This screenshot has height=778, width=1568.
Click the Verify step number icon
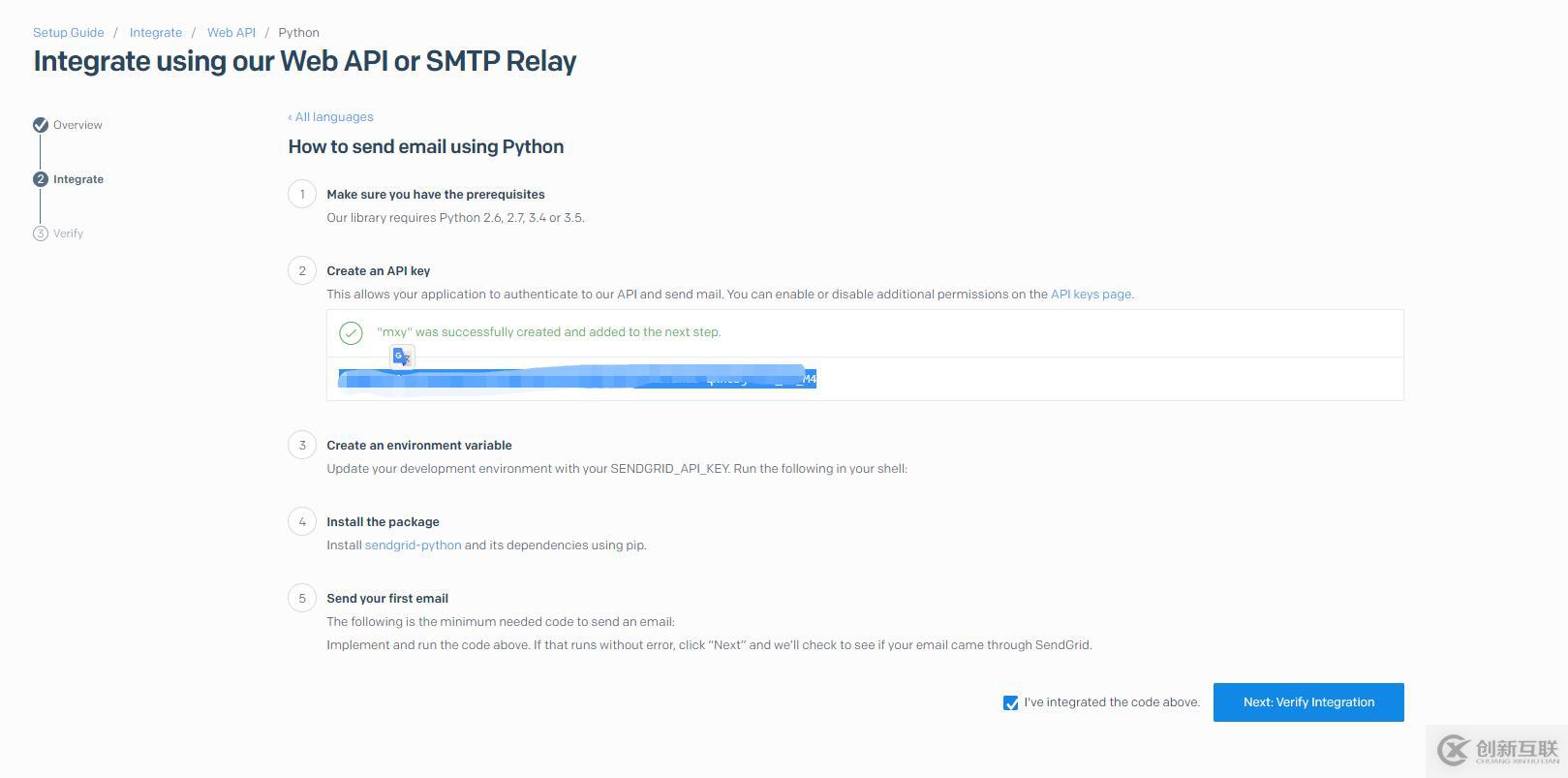41,233
